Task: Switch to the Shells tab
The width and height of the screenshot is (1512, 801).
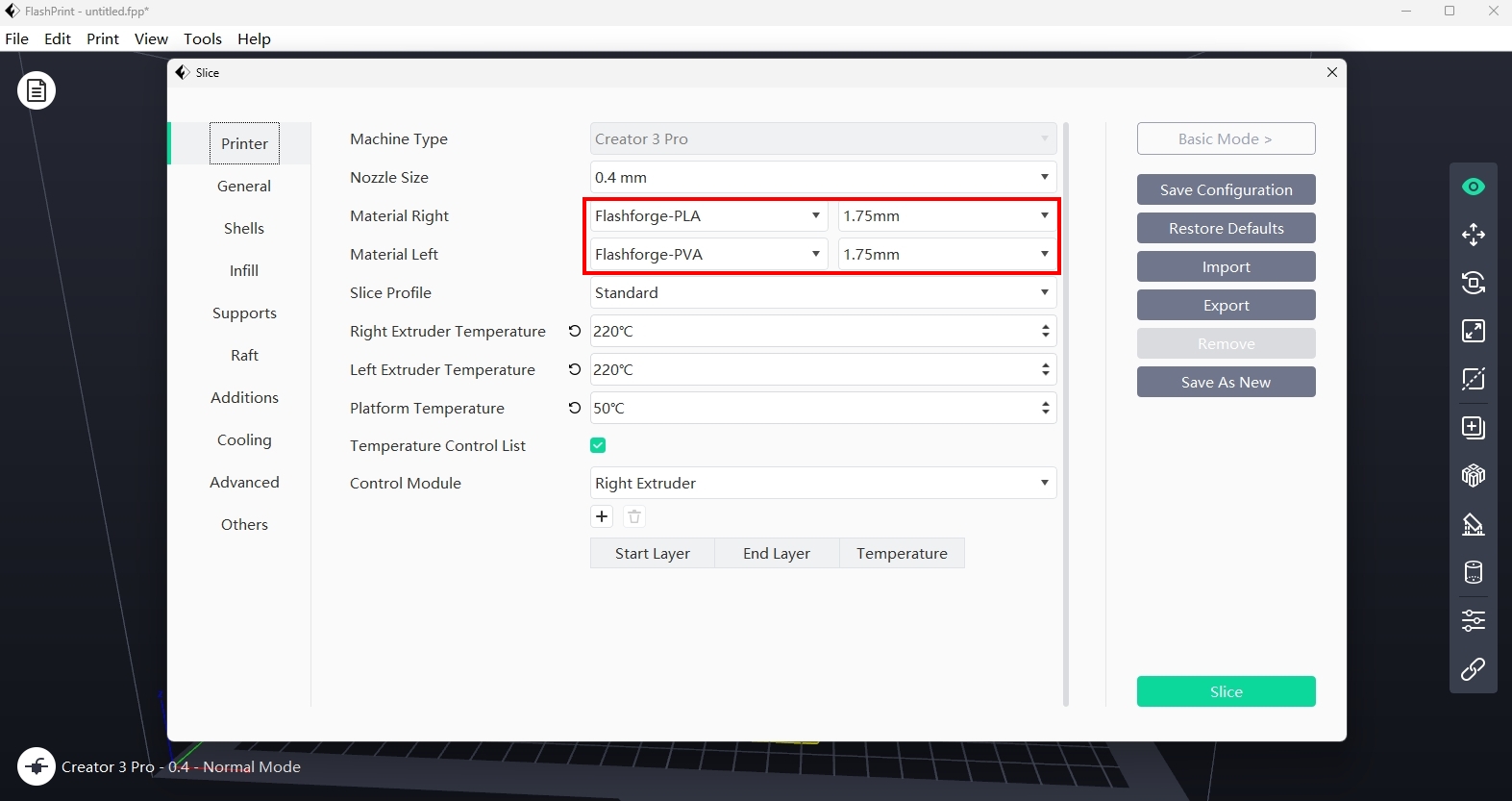Action: (x=244, y=228)
